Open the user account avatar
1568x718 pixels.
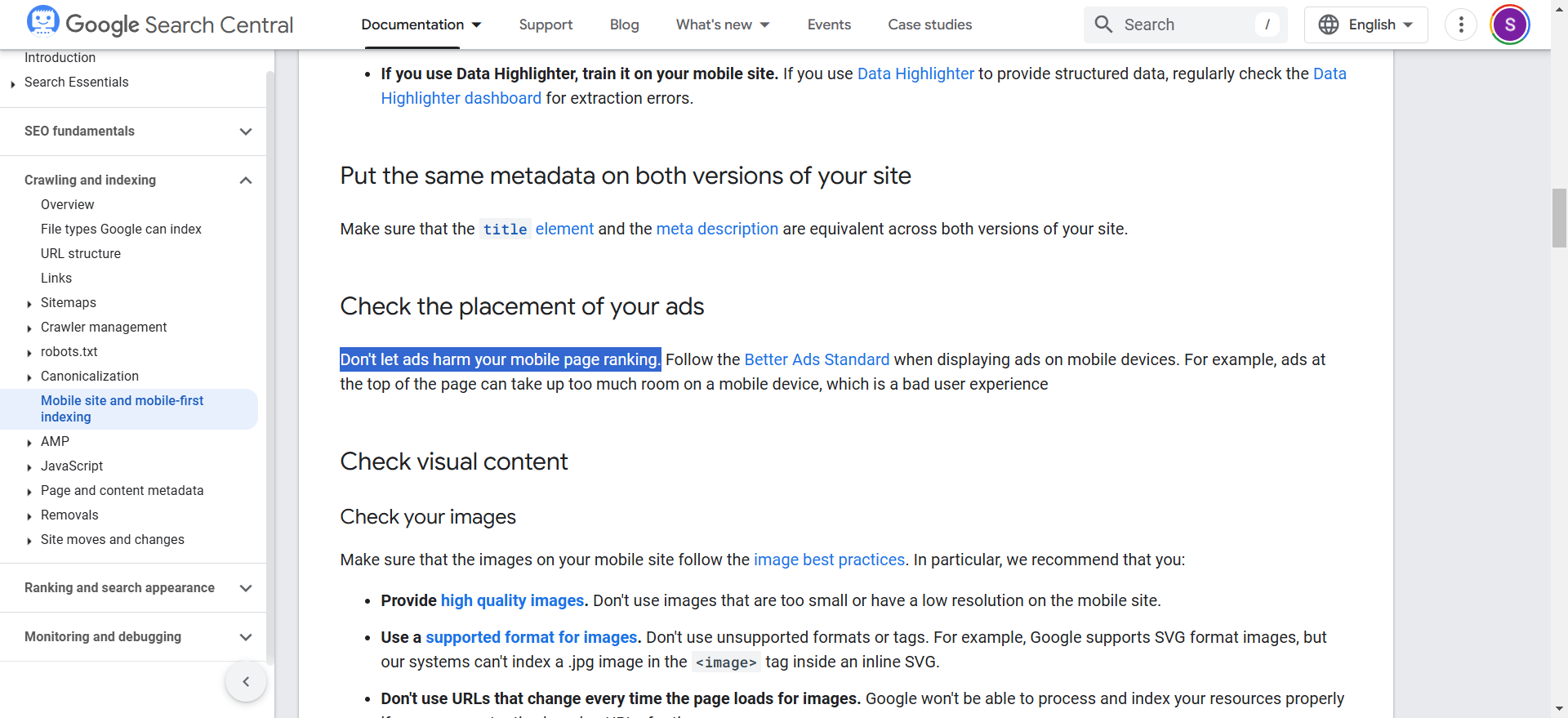[1509, 25]
